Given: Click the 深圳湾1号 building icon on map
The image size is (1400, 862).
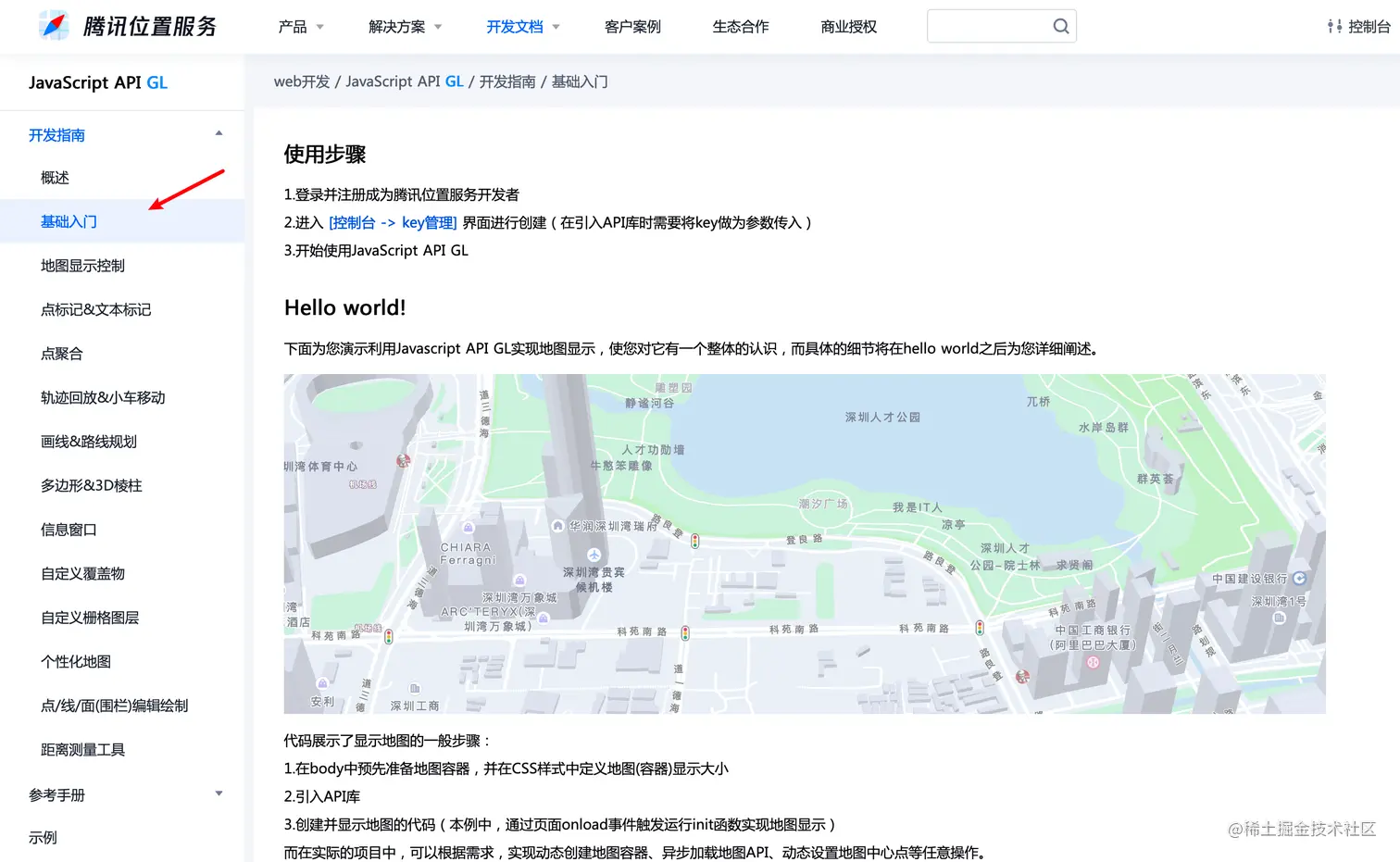Looking at the screenshot, I should point(1279,618).
